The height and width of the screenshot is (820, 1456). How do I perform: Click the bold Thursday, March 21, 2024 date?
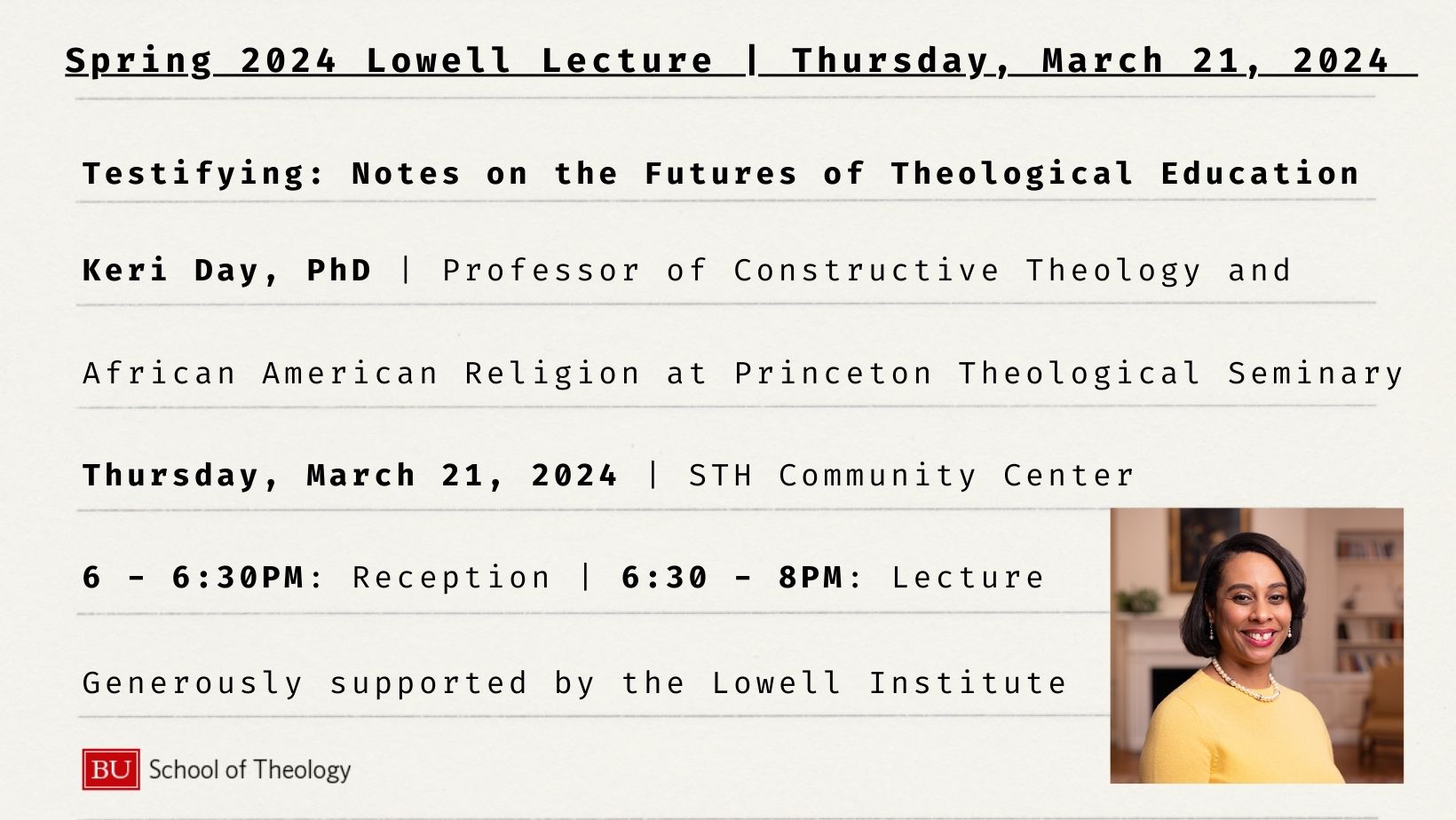pyautogui.click(x=350, y=476)
